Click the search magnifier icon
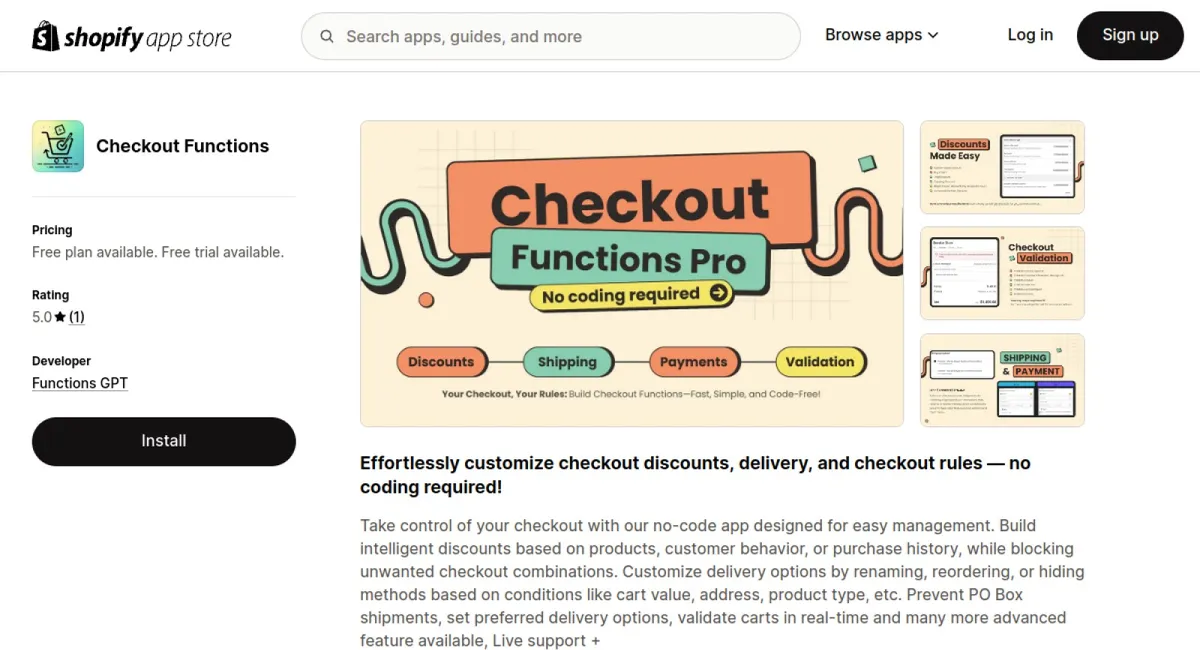The image size is (1200, 650). [327, 37]
